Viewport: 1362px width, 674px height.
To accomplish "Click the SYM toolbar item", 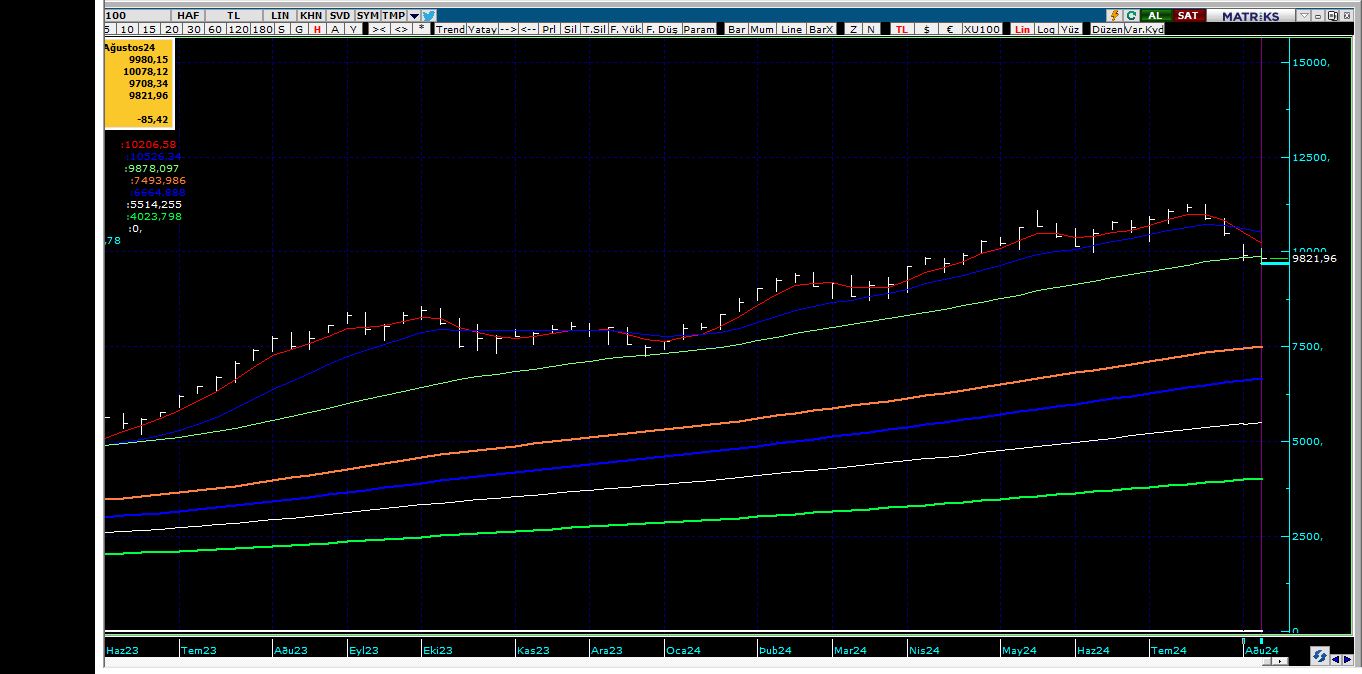I will (368, 16).
